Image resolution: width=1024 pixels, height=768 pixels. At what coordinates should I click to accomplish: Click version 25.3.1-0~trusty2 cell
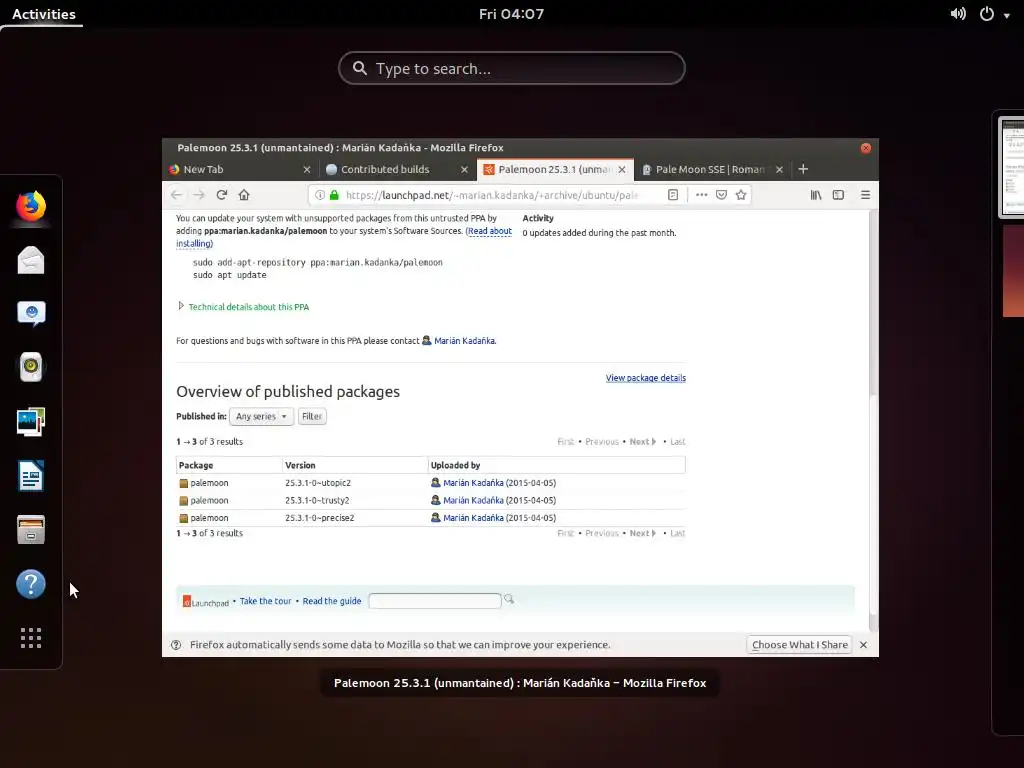[x=317, y=500]
